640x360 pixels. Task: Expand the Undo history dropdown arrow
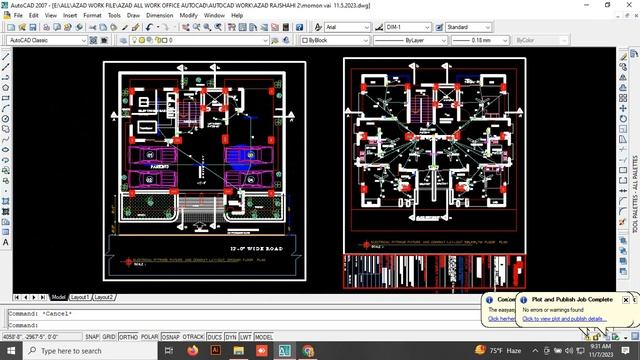pyautogui.click(x=157, y=27)
